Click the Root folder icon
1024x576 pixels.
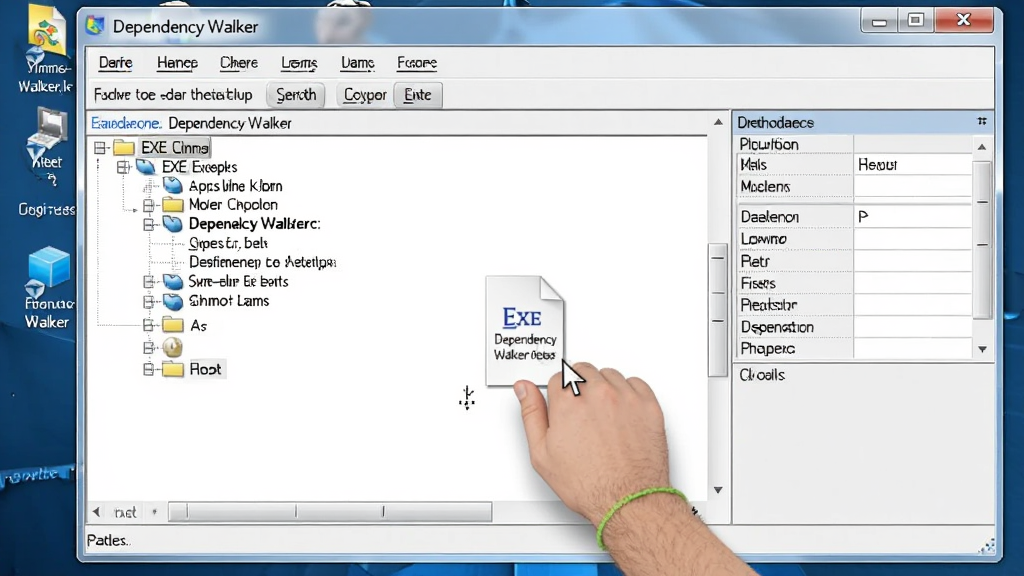tap(172, 369)
